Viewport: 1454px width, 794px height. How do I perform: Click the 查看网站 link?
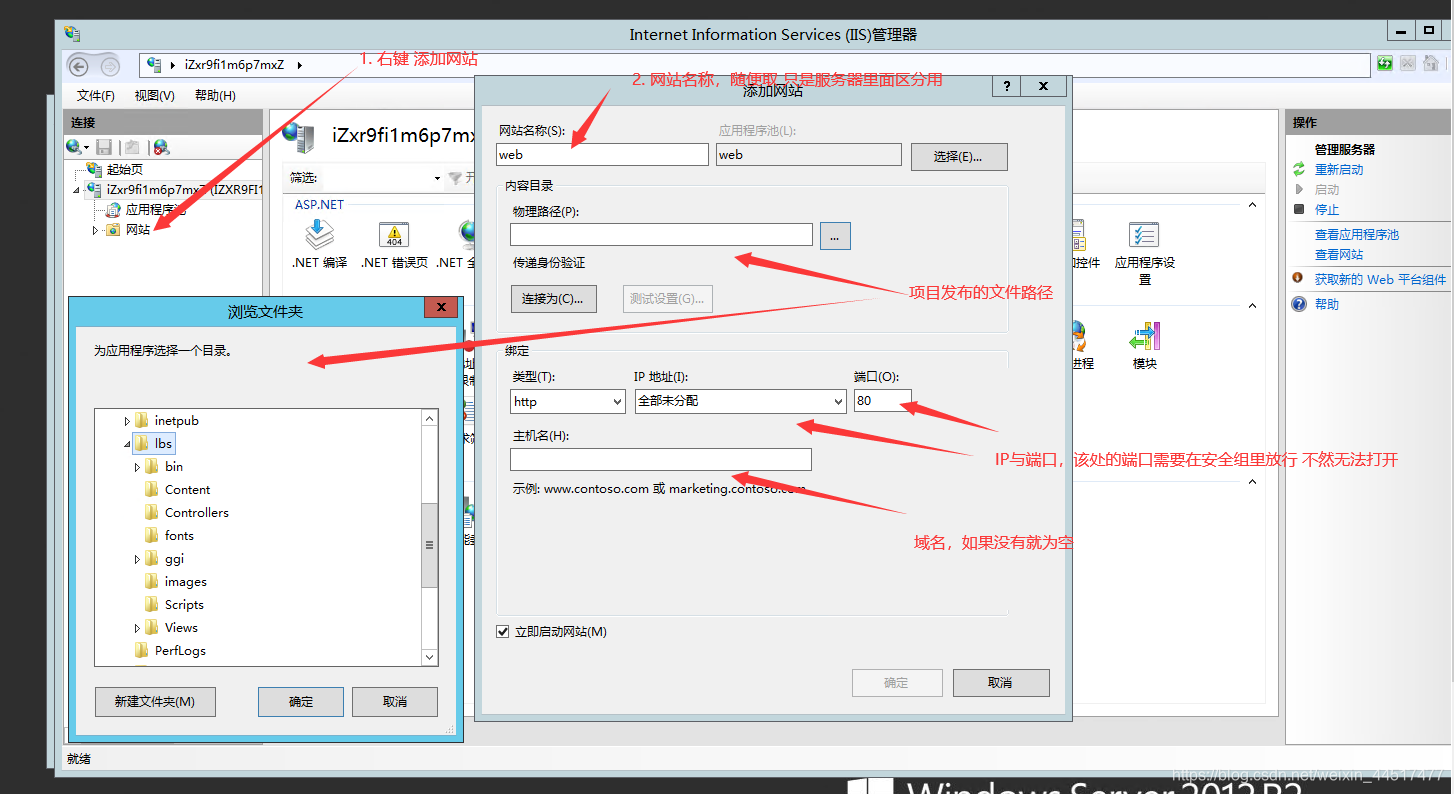click(1339, 255)
